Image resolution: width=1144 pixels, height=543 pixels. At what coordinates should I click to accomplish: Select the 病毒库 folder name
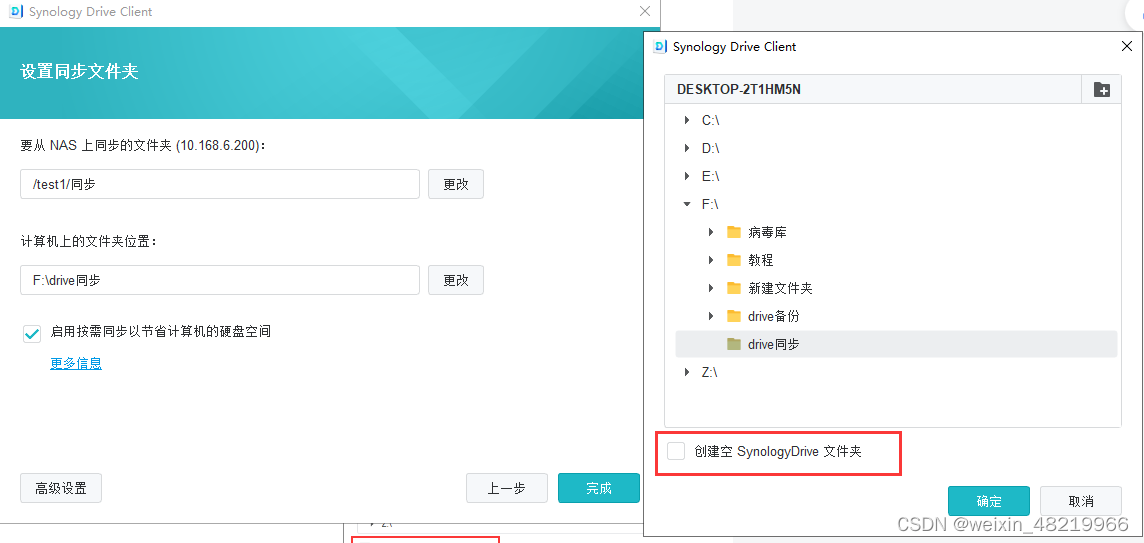767,232
